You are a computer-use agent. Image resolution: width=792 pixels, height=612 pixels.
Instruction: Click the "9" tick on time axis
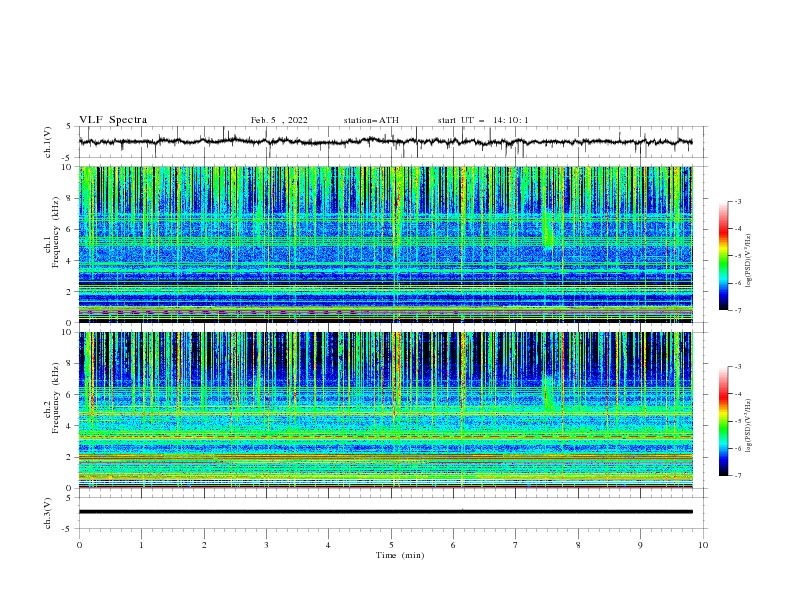[x=640, y=545]
